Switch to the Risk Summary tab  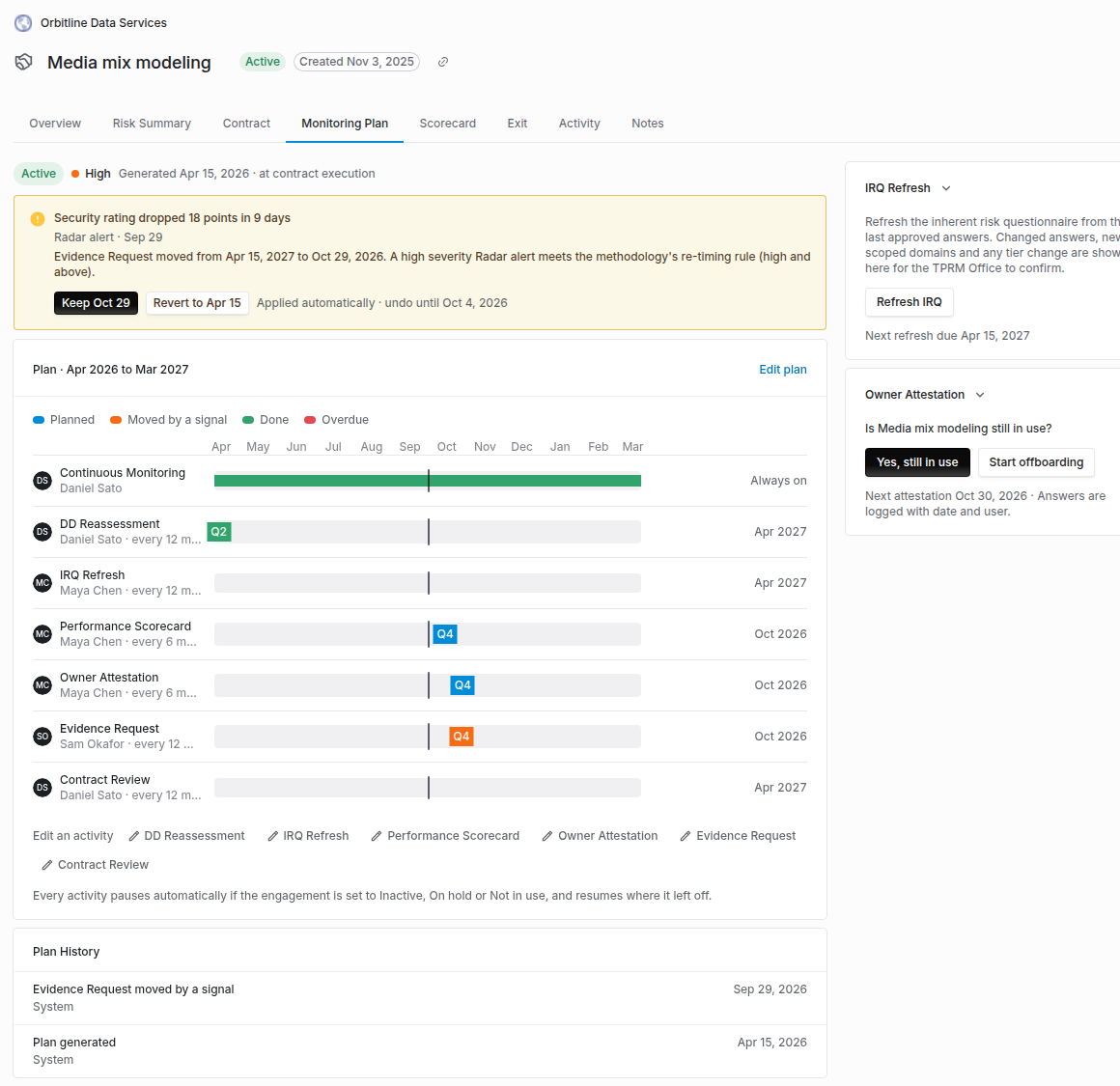click(152, 124)
